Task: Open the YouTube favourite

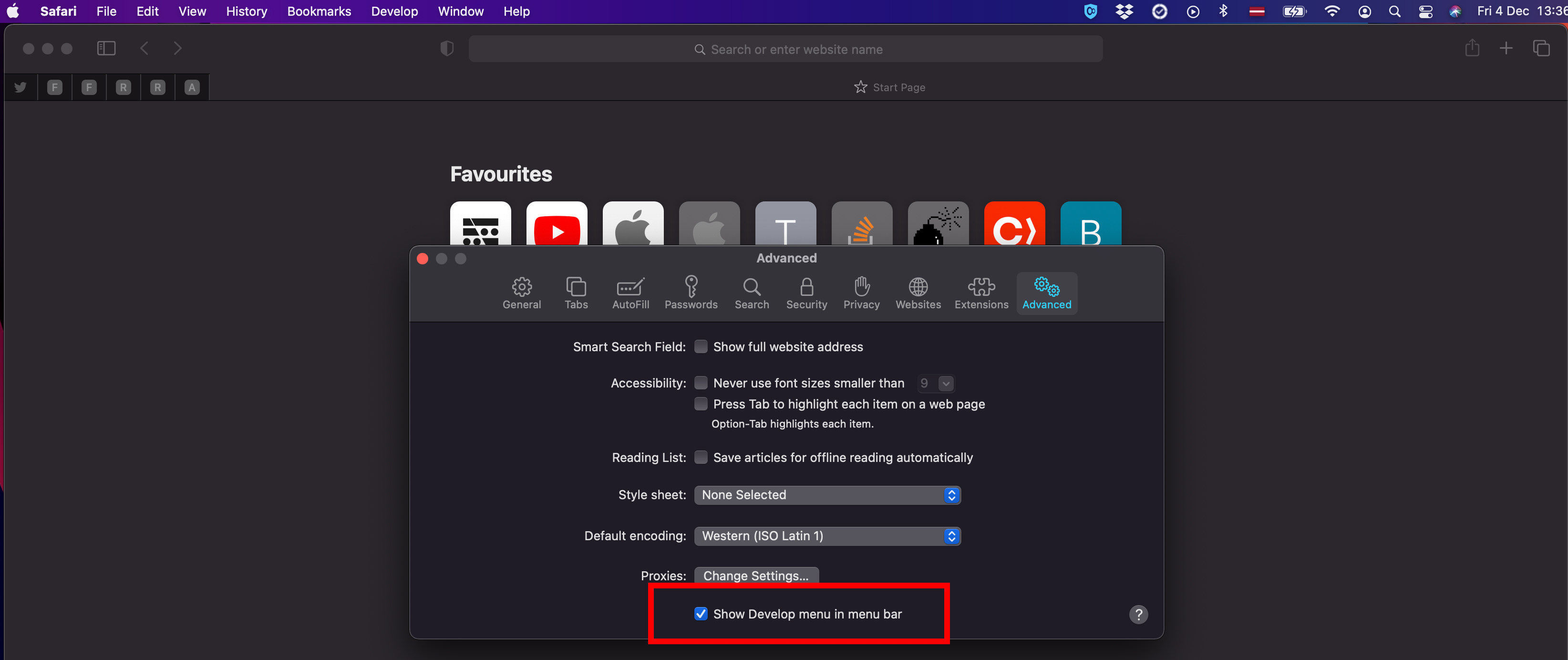Action: (x=557, y=225)
